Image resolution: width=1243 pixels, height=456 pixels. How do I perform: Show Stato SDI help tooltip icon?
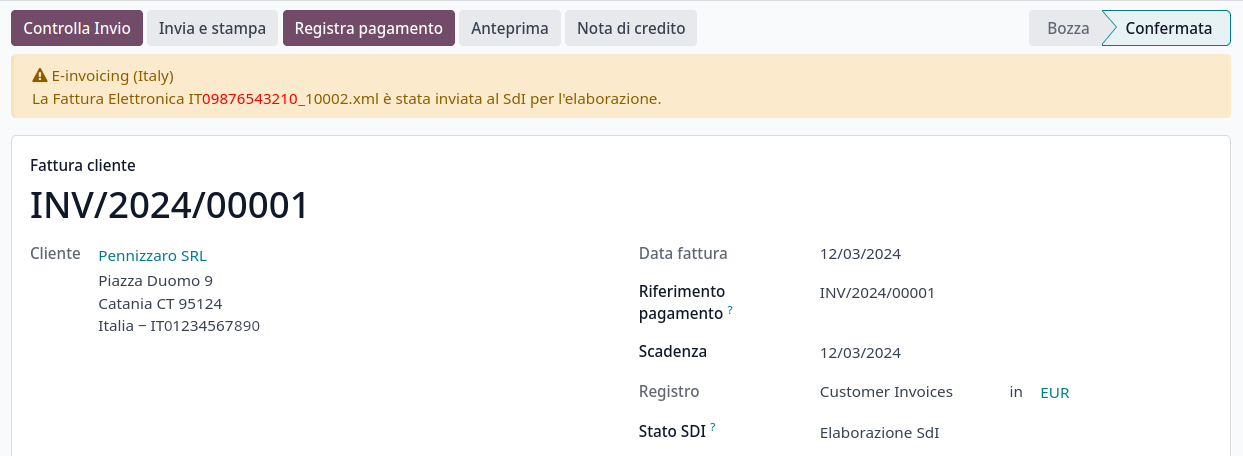point(713,429)
